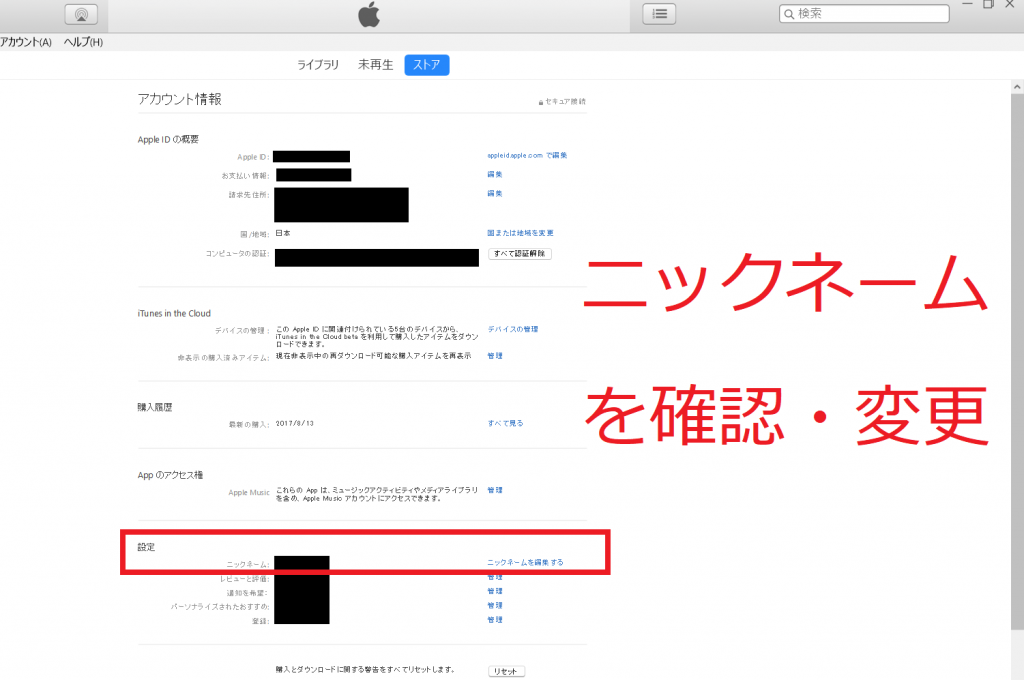
Task: Click the 非表示の購入済みアイテム label
Action: 223,358
